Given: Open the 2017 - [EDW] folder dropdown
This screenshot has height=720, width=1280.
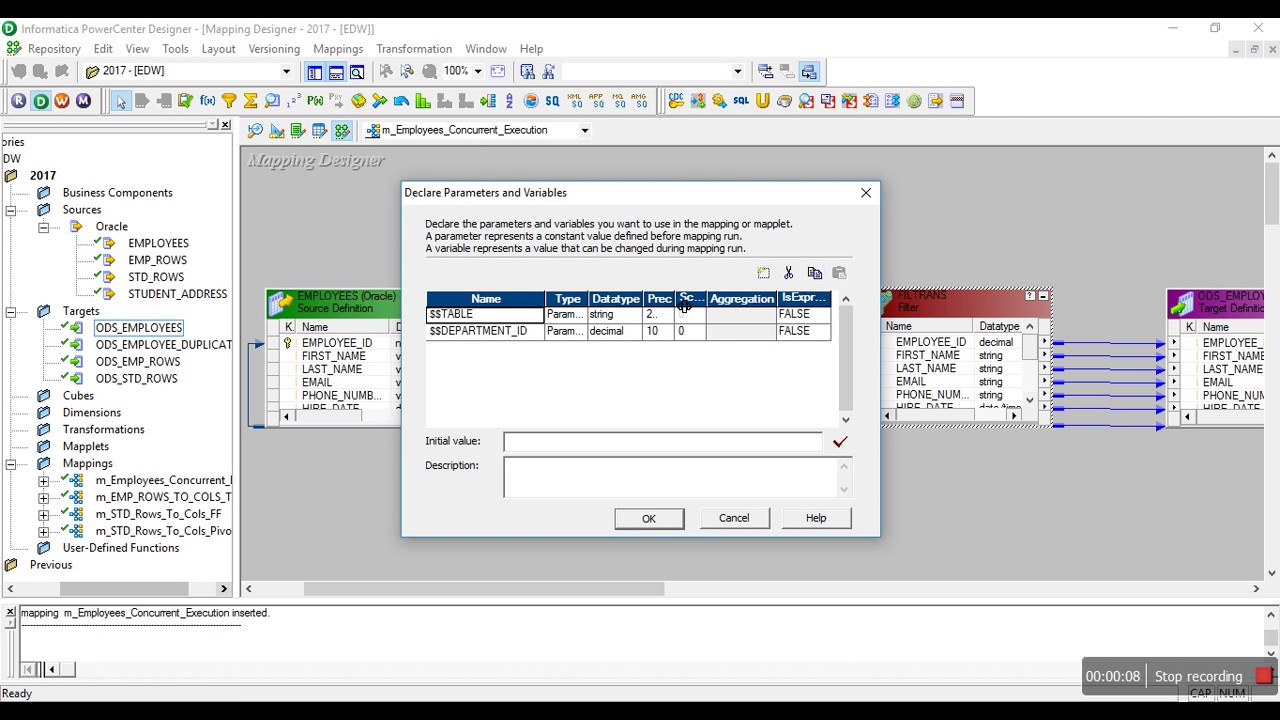Looking at the screenshot, I should coord(286,72).
